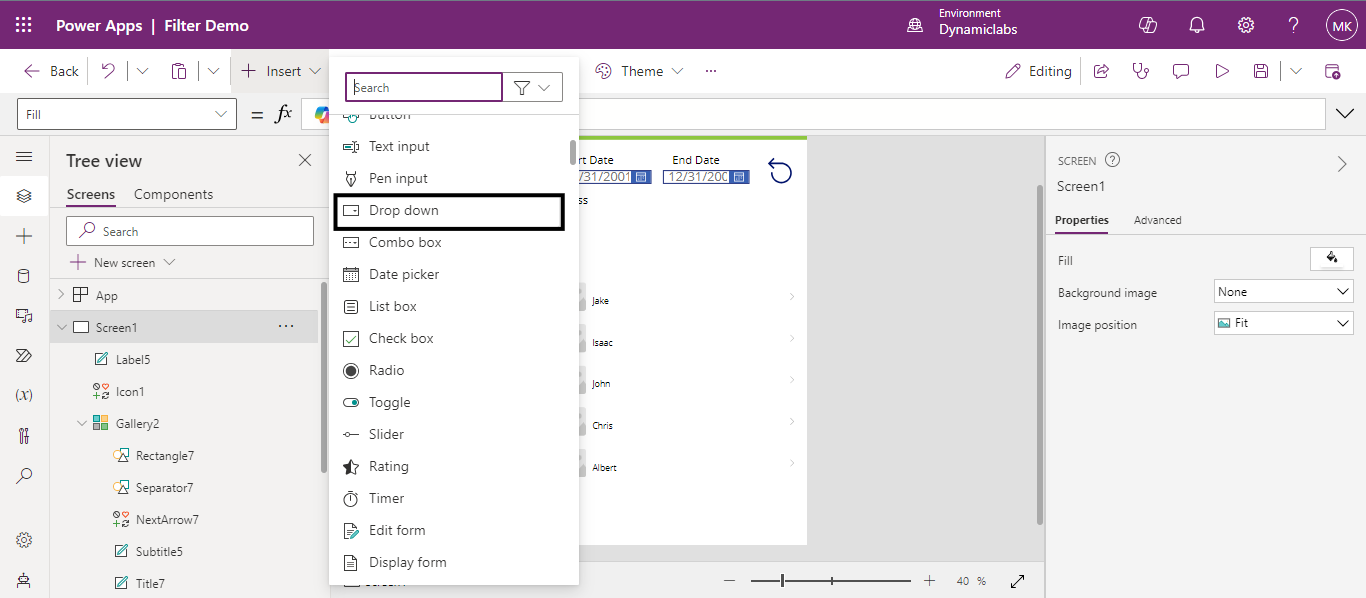Click the fit-to-screen expand icon
This screenshot has height=598, width=1366.
(x=1018, y=581)
